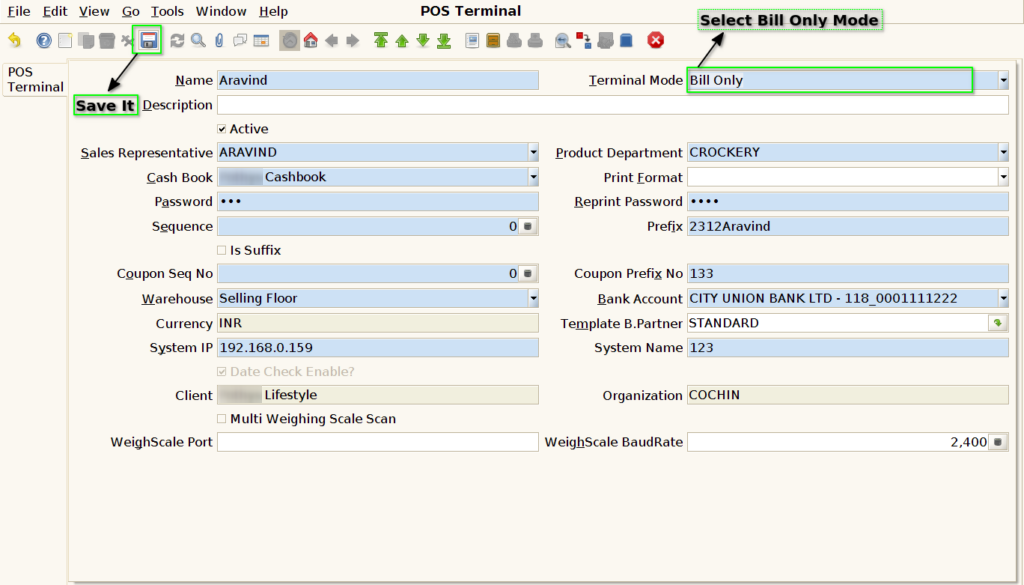
Task: Open the Chat speech bubbles icon
Action: coord(240,40)
